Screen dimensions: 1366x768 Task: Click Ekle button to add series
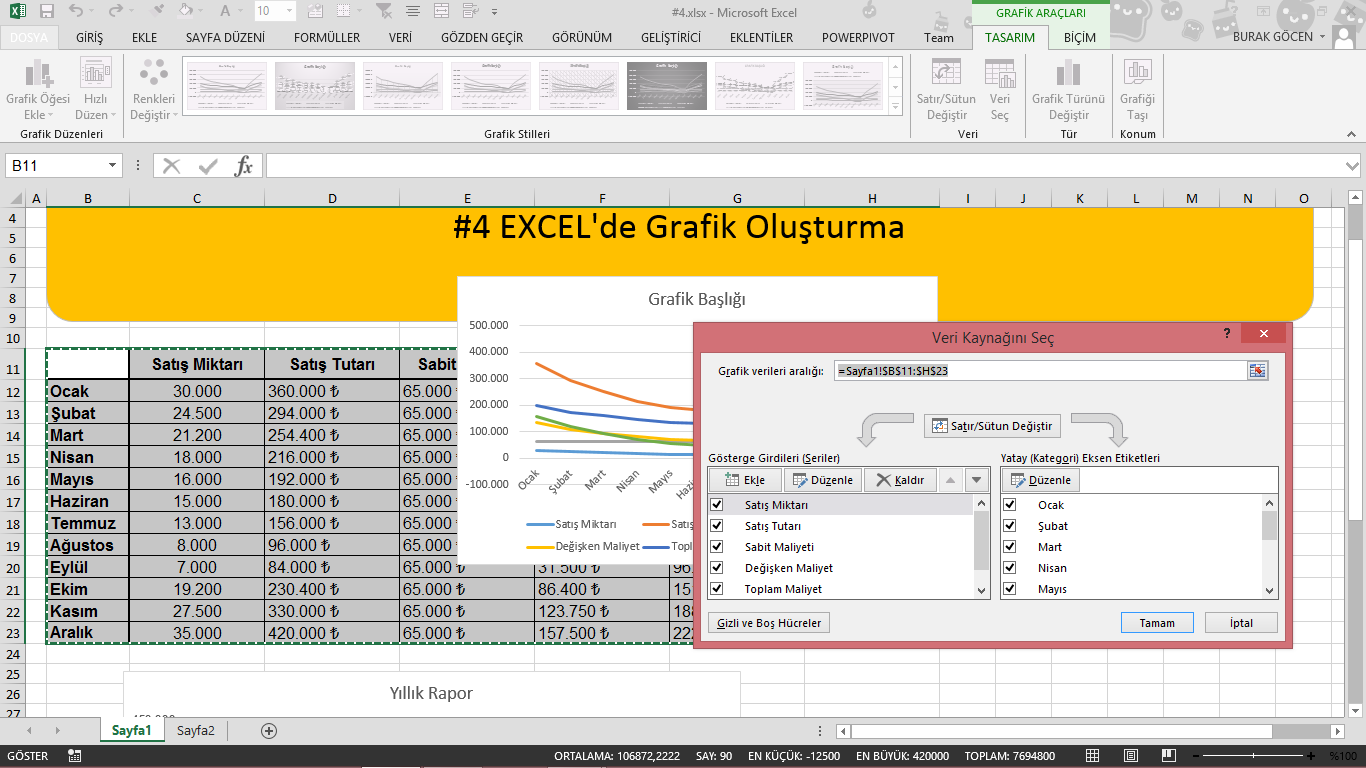coord(745,480)
